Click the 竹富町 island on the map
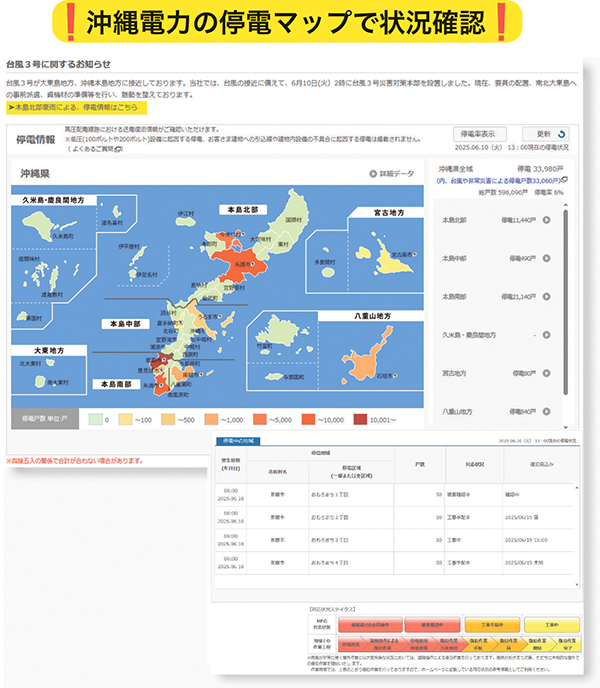The height and width of the screenshot is (688, 600). (x=277, y=330)
